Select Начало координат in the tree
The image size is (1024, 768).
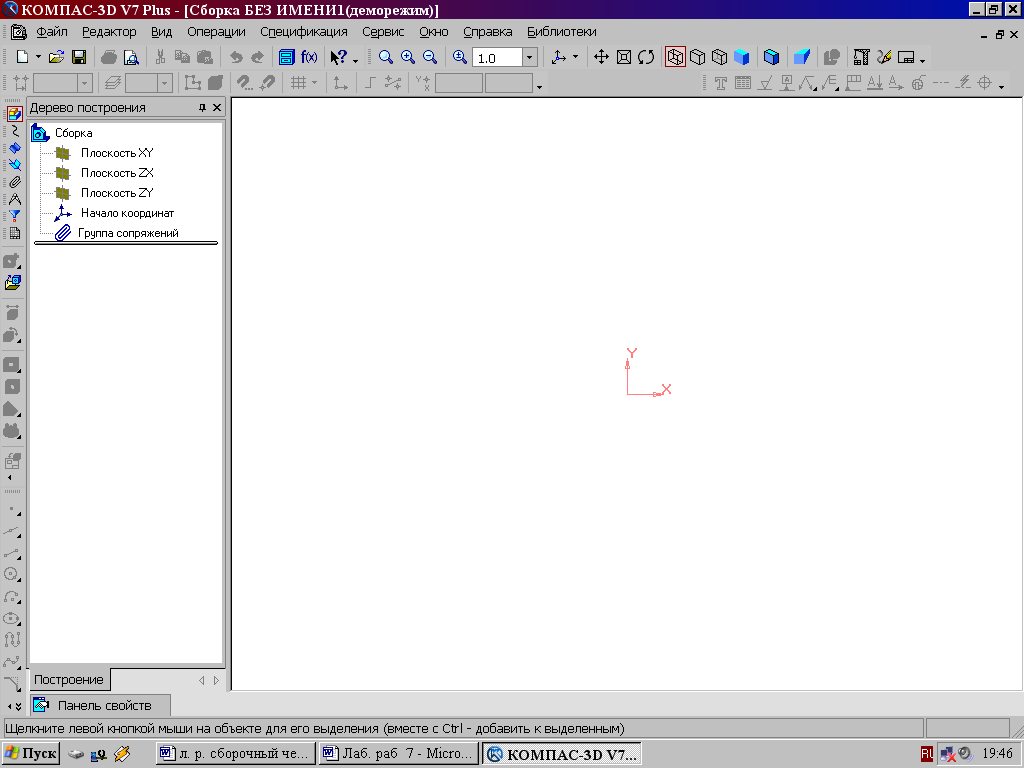pos(127,213)
